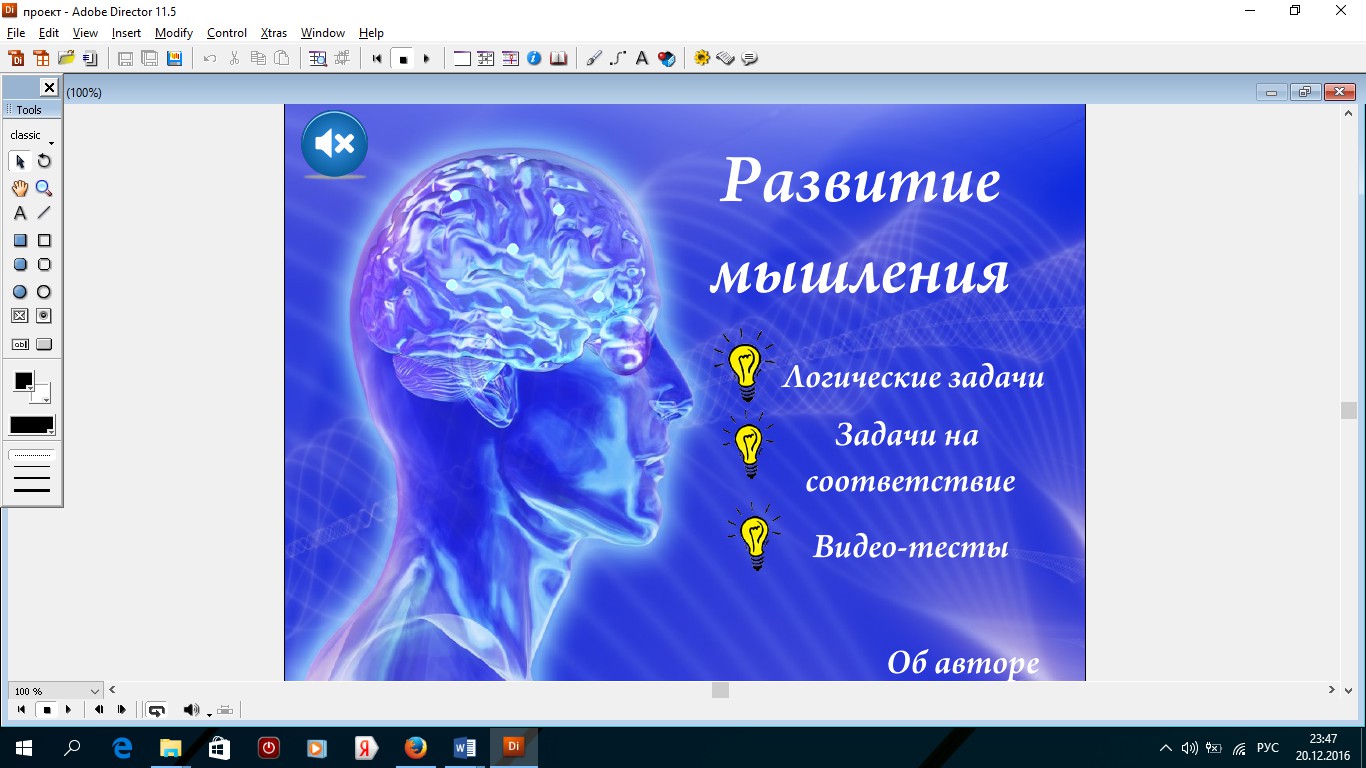Choose the outline Rectangle tool
The height and width of the screenshot is (768, 1366).
coord(44,240)
